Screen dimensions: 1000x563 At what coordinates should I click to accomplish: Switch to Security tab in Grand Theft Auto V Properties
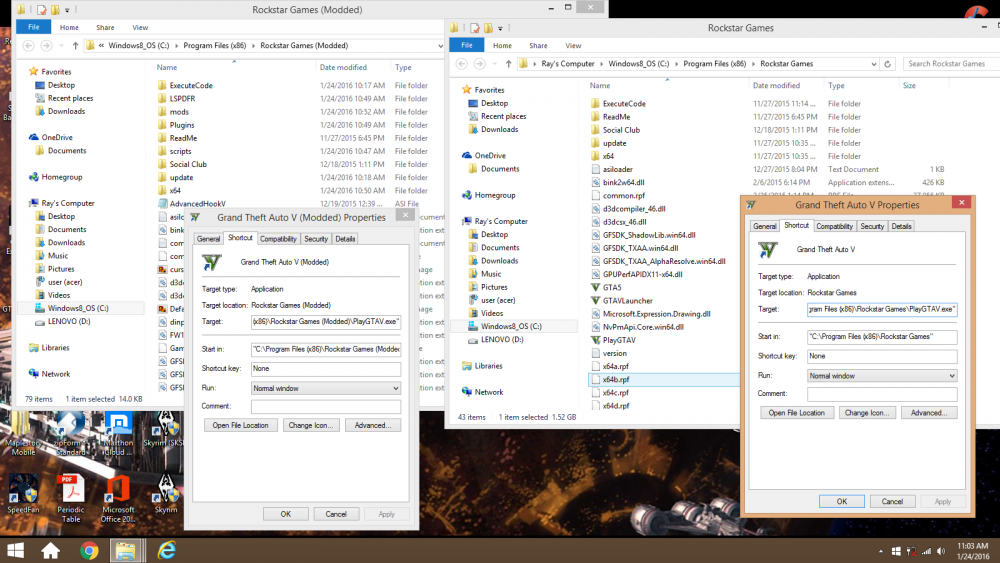872,226
